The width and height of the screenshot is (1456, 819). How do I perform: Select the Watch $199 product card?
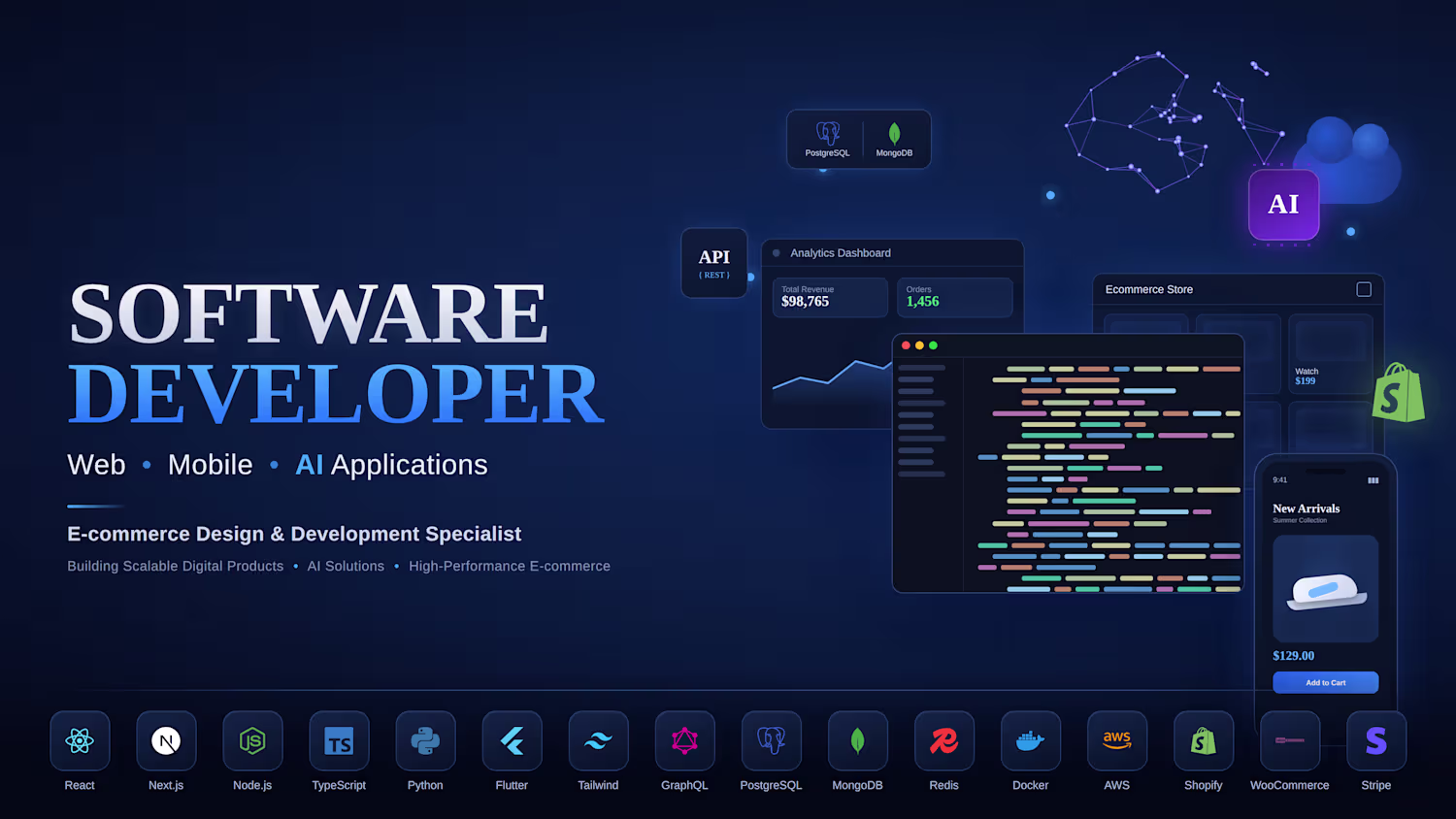pos(1330,353)
